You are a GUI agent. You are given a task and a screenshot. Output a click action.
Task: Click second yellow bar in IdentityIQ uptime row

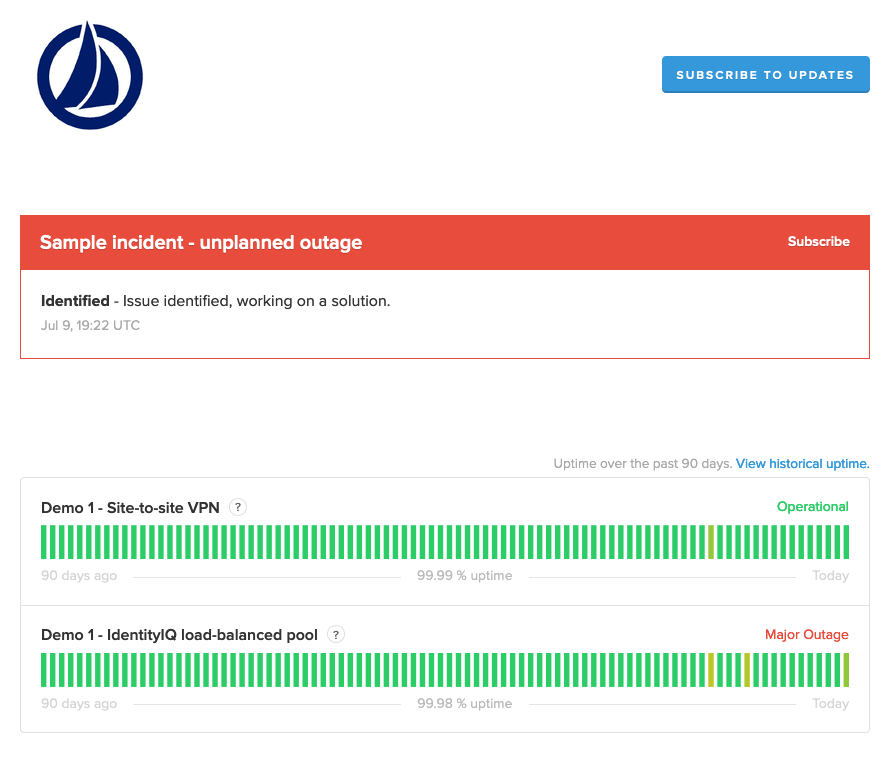pos(746,670)
